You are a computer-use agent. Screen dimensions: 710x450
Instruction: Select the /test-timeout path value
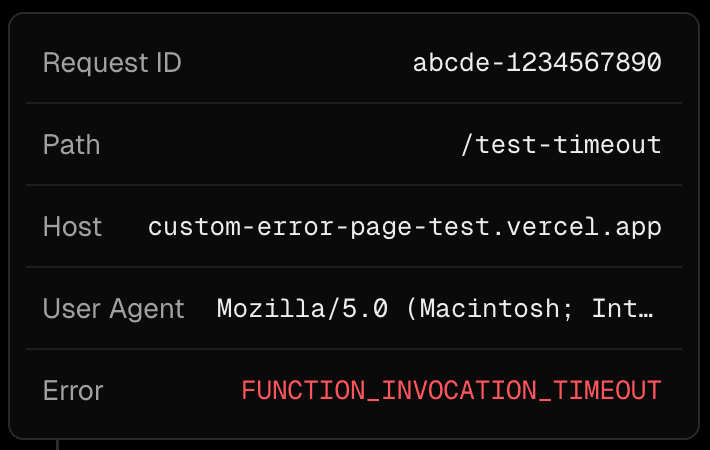(561, 145)
